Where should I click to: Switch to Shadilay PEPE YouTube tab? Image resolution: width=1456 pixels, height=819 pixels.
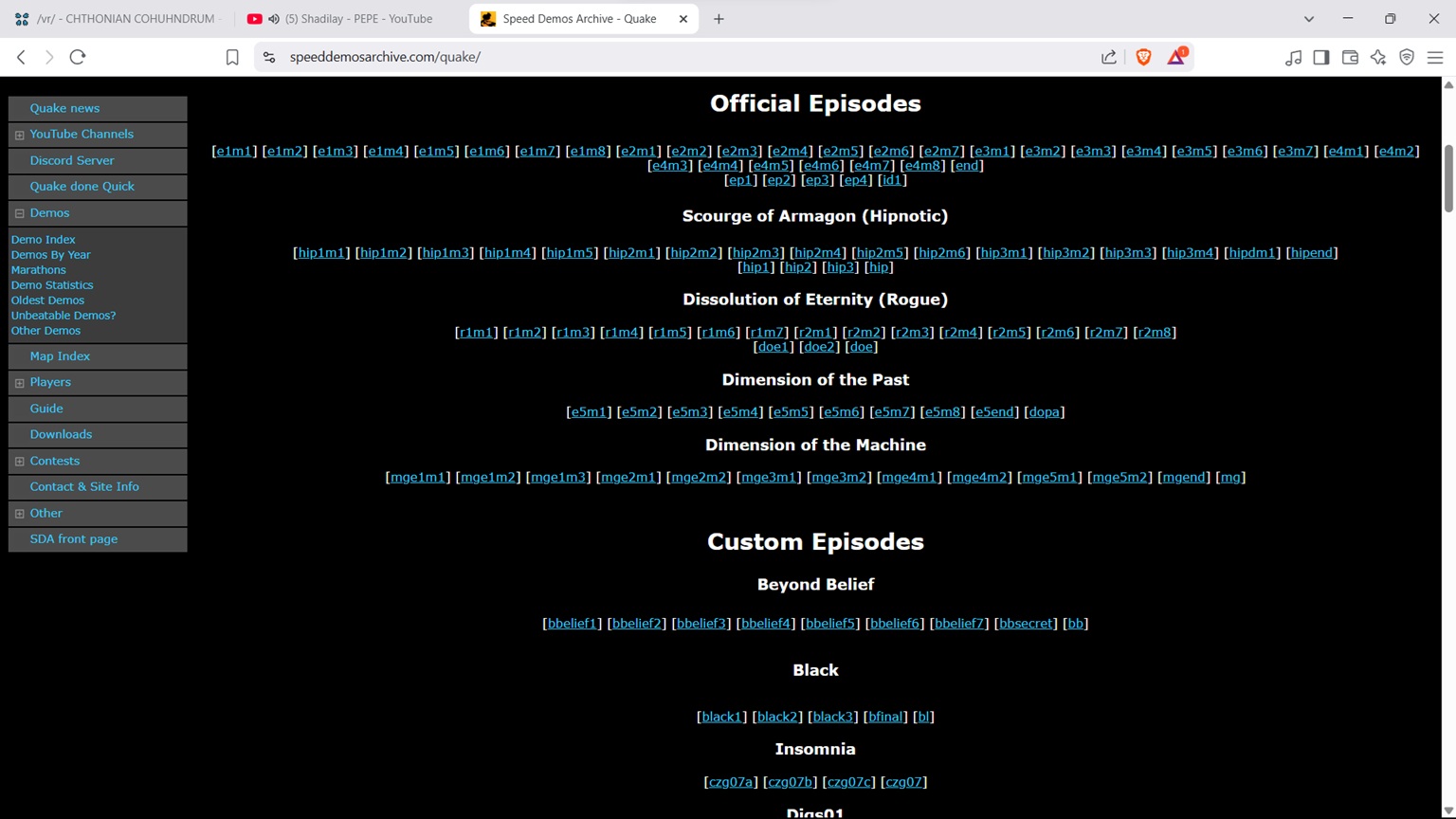point(351,19)
